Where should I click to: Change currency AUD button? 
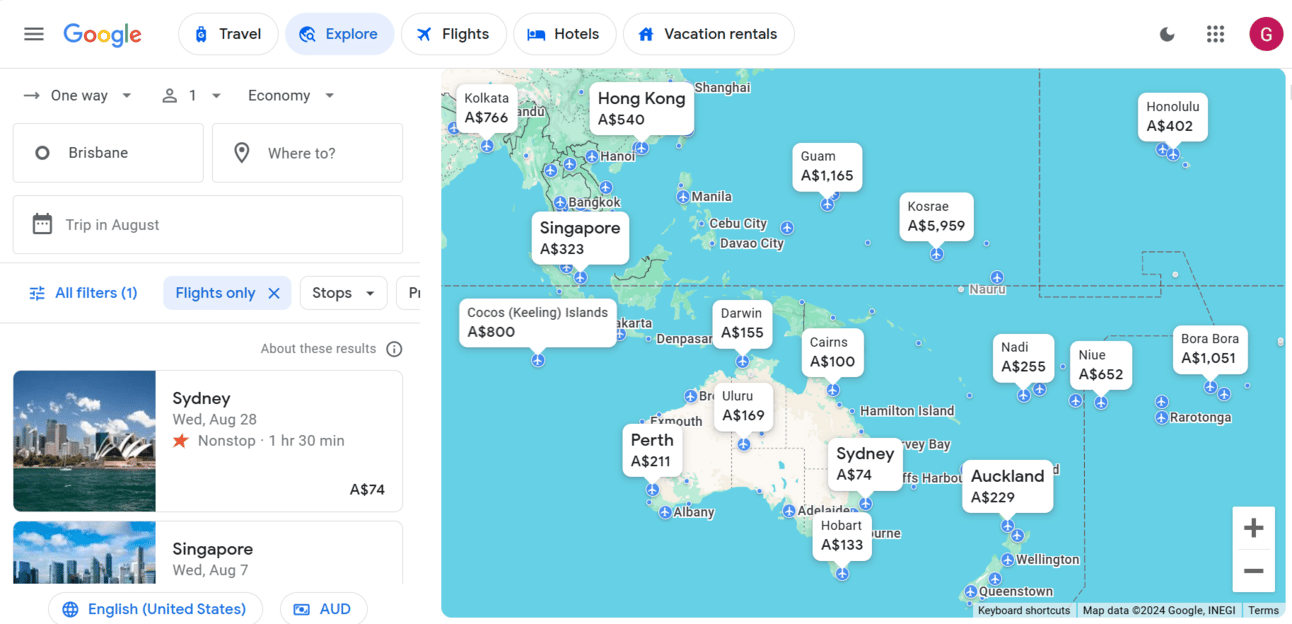(323, 609)
